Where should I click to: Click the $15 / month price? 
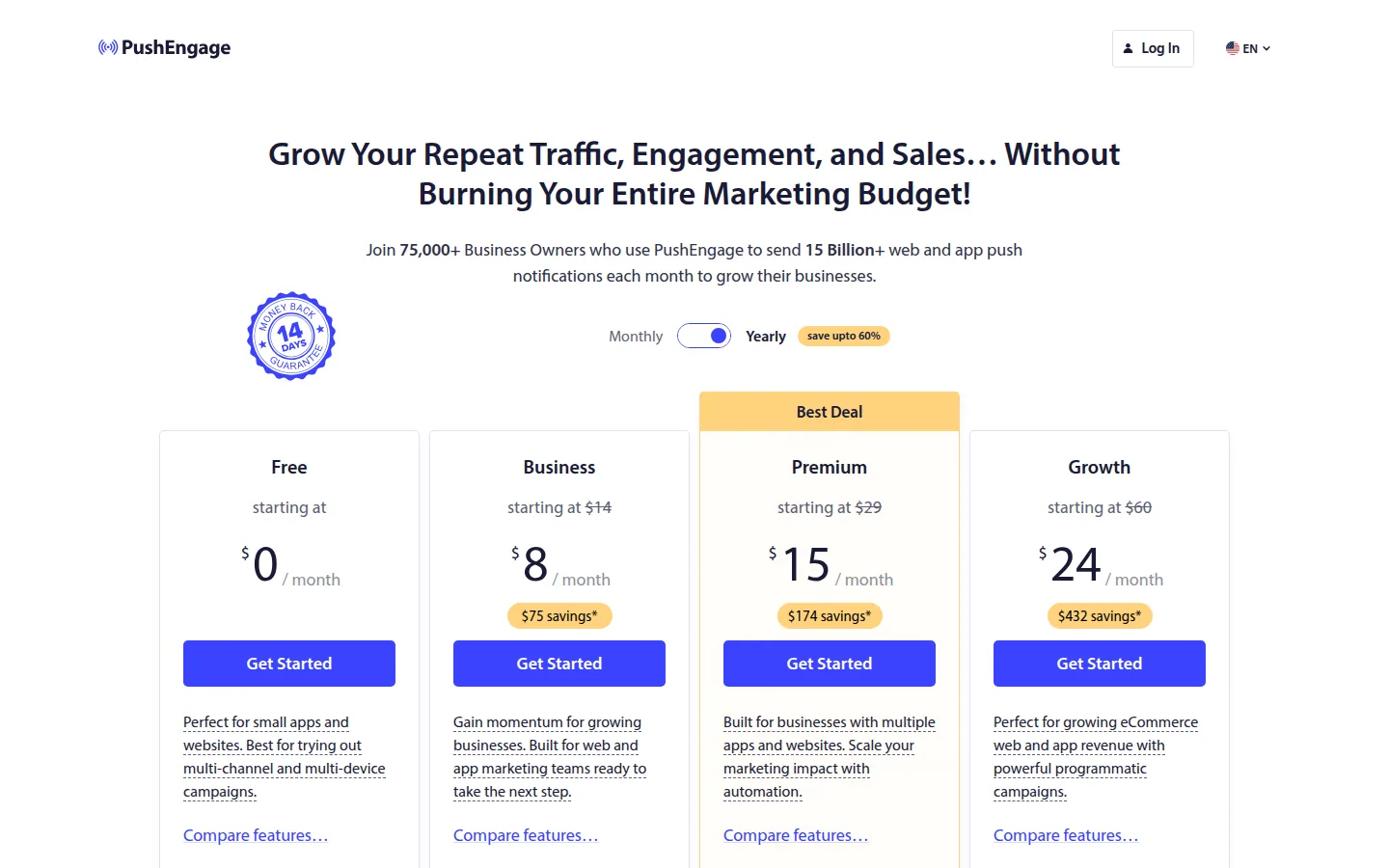[x=831, y=566]
